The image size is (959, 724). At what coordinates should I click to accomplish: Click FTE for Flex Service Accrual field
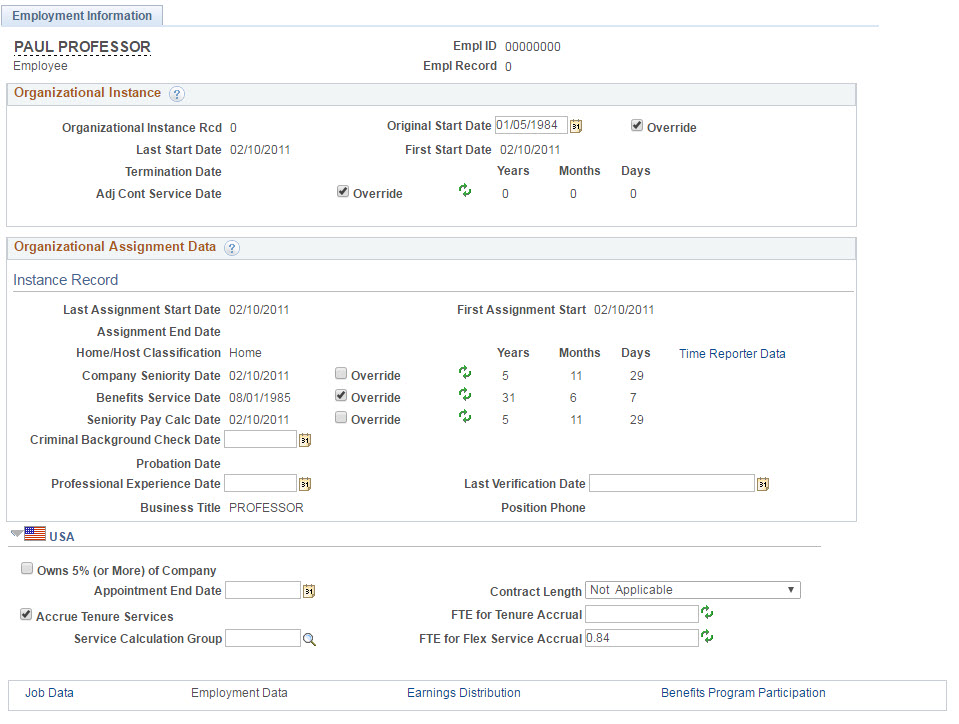coord(642,638)
